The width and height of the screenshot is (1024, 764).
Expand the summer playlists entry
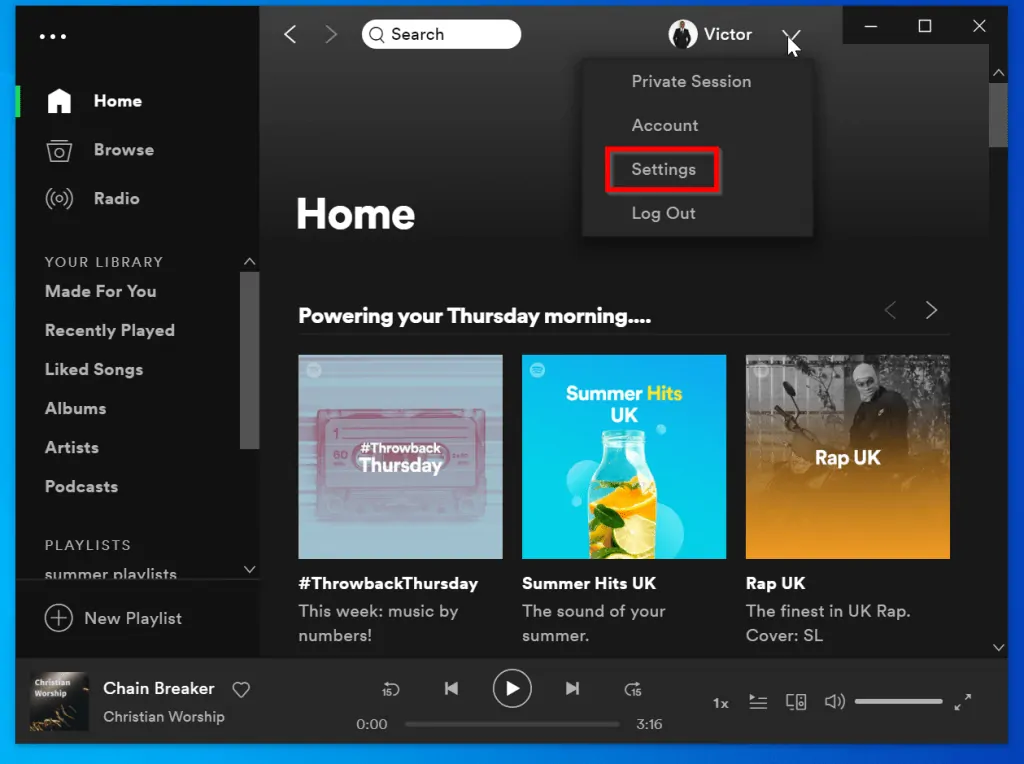[x=249, y=569]
